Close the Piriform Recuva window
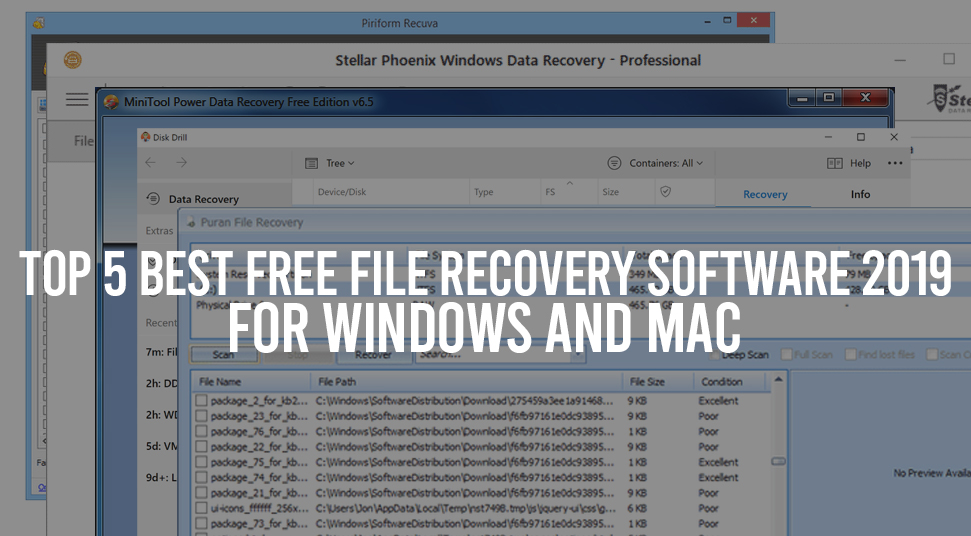The image size is (971, 536). coord(754,20)
